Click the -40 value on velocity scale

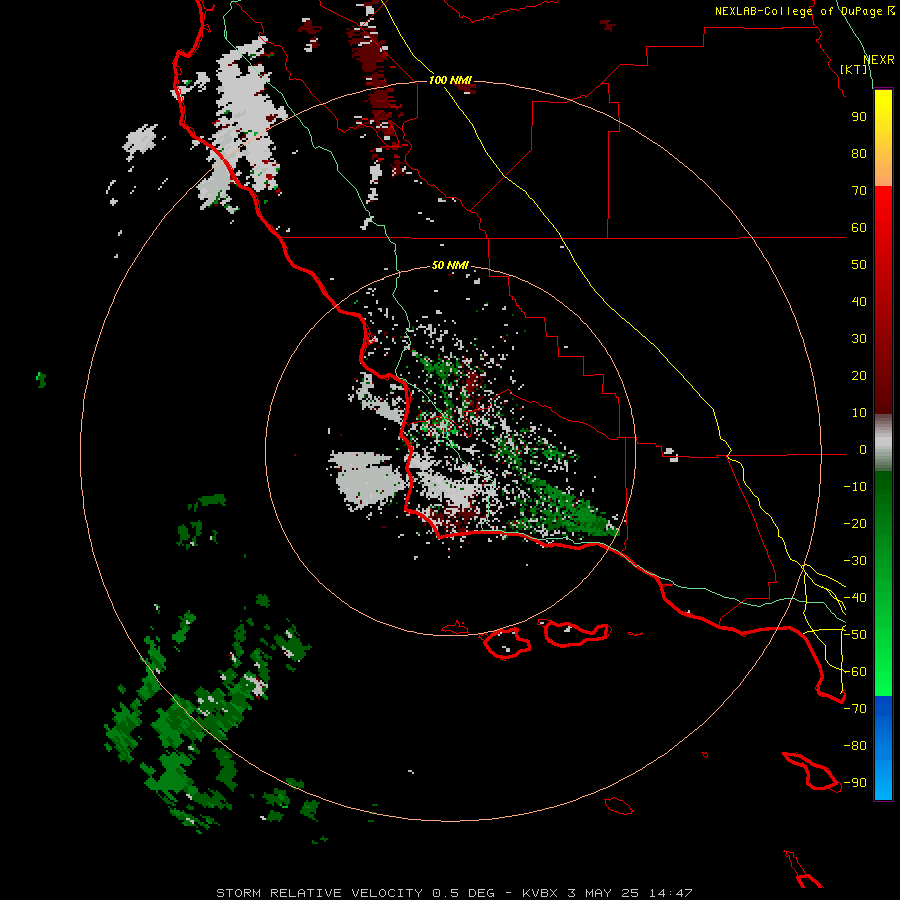coord(855,598)
